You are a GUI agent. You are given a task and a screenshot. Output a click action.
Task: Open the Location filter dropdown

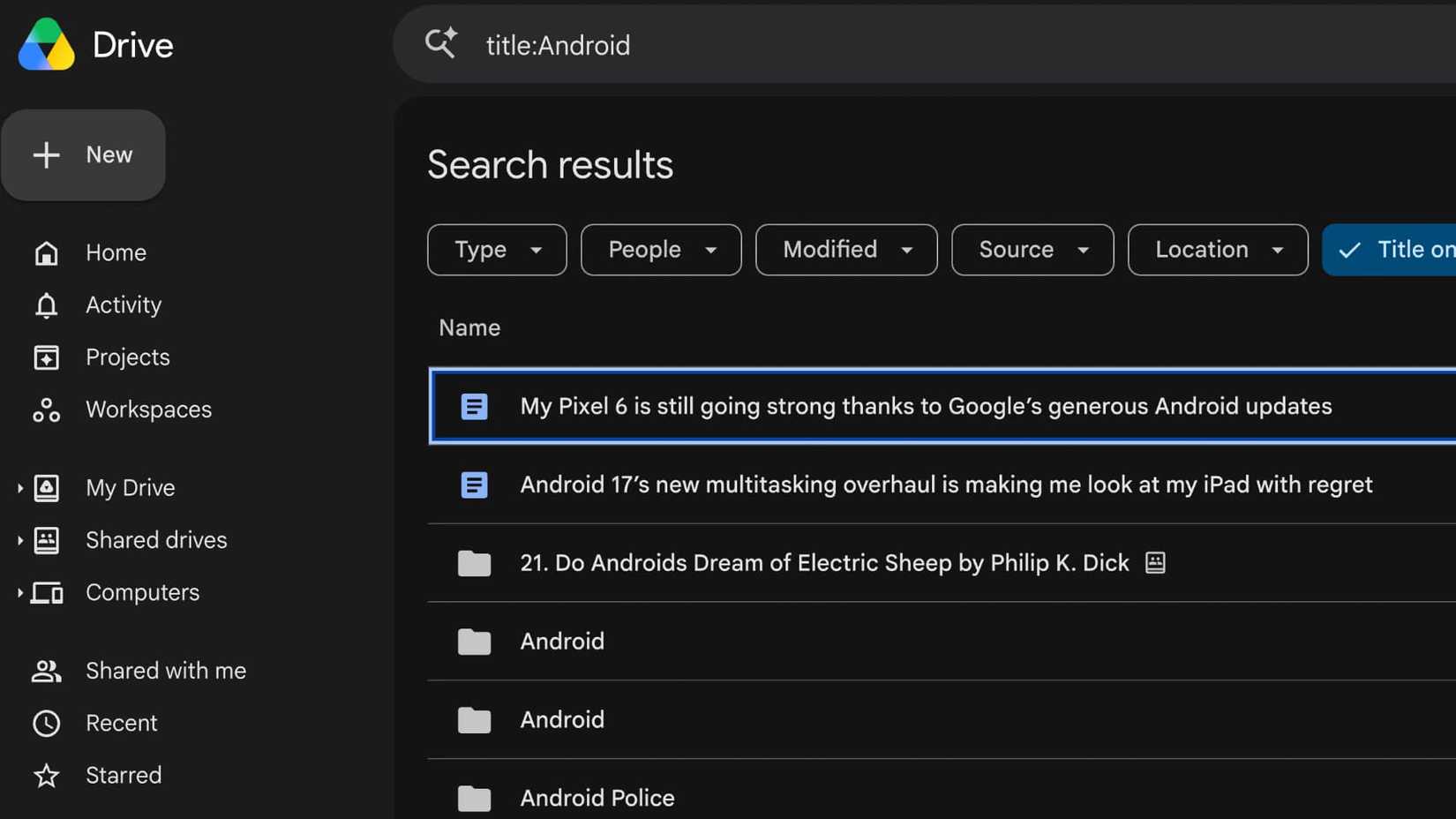1218,250
